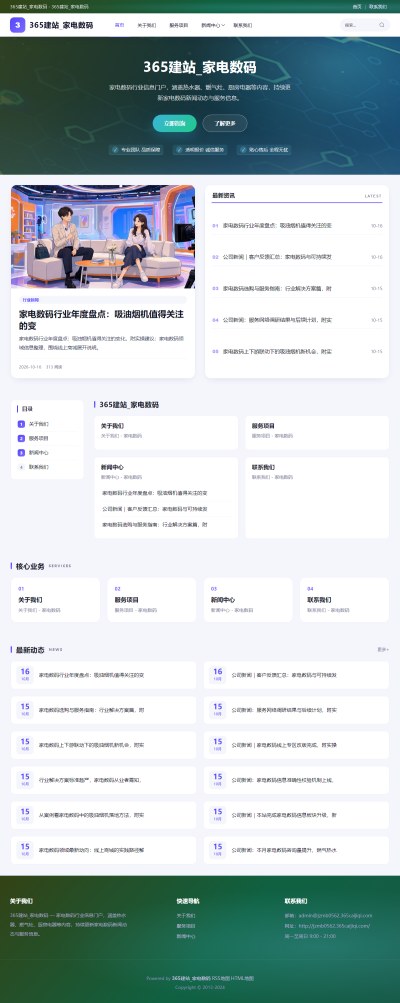Click the admin email address in footer
400x1003 pixels.
point(335,916)
